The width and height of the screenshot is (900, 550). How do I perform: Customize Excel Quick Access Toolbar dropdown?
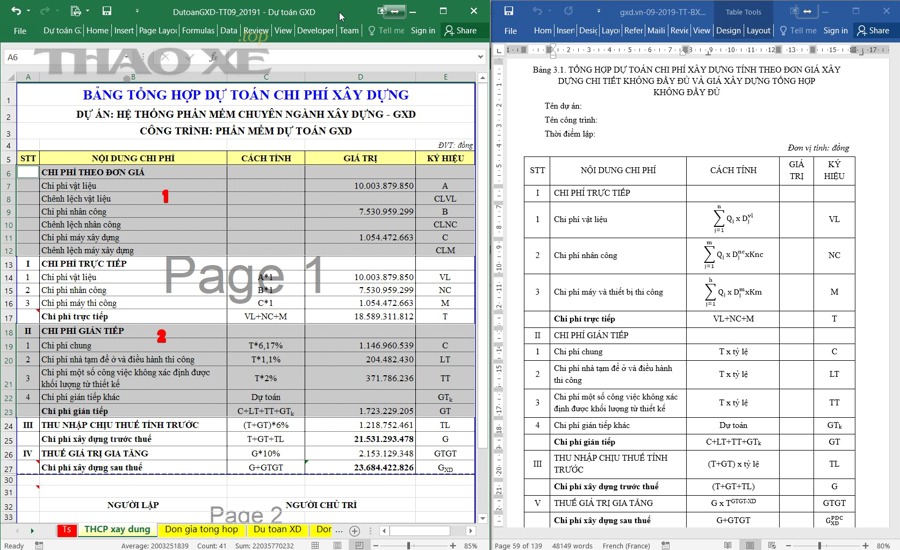click(137, 11)
